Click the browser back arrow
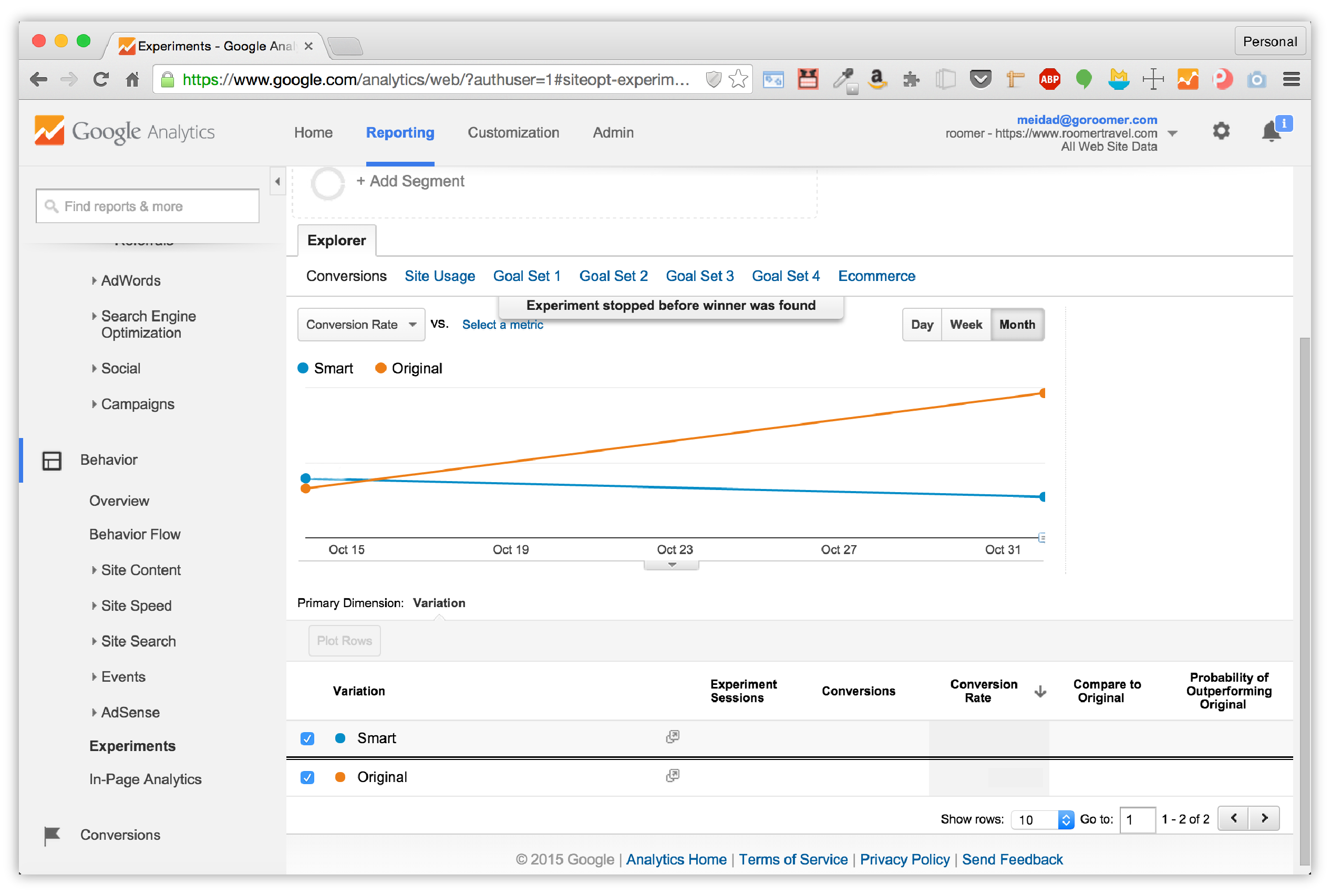 pyautogui.click(x=38, y=79)
